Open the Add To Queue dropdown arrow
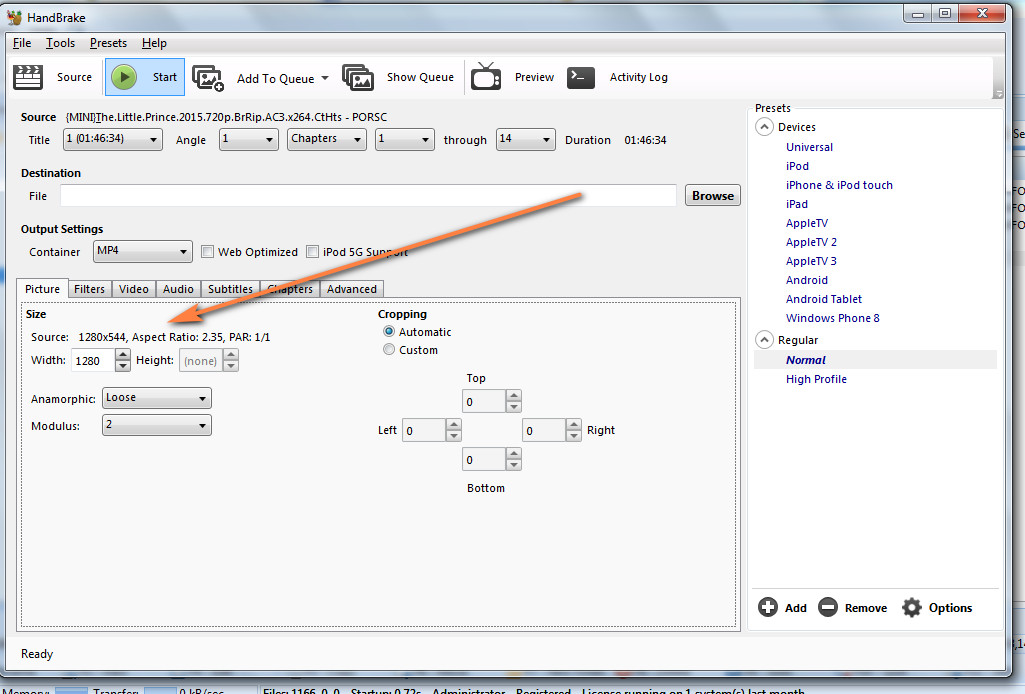The width and height of the screenshot is (1025, 694). (x=325, y=78)
